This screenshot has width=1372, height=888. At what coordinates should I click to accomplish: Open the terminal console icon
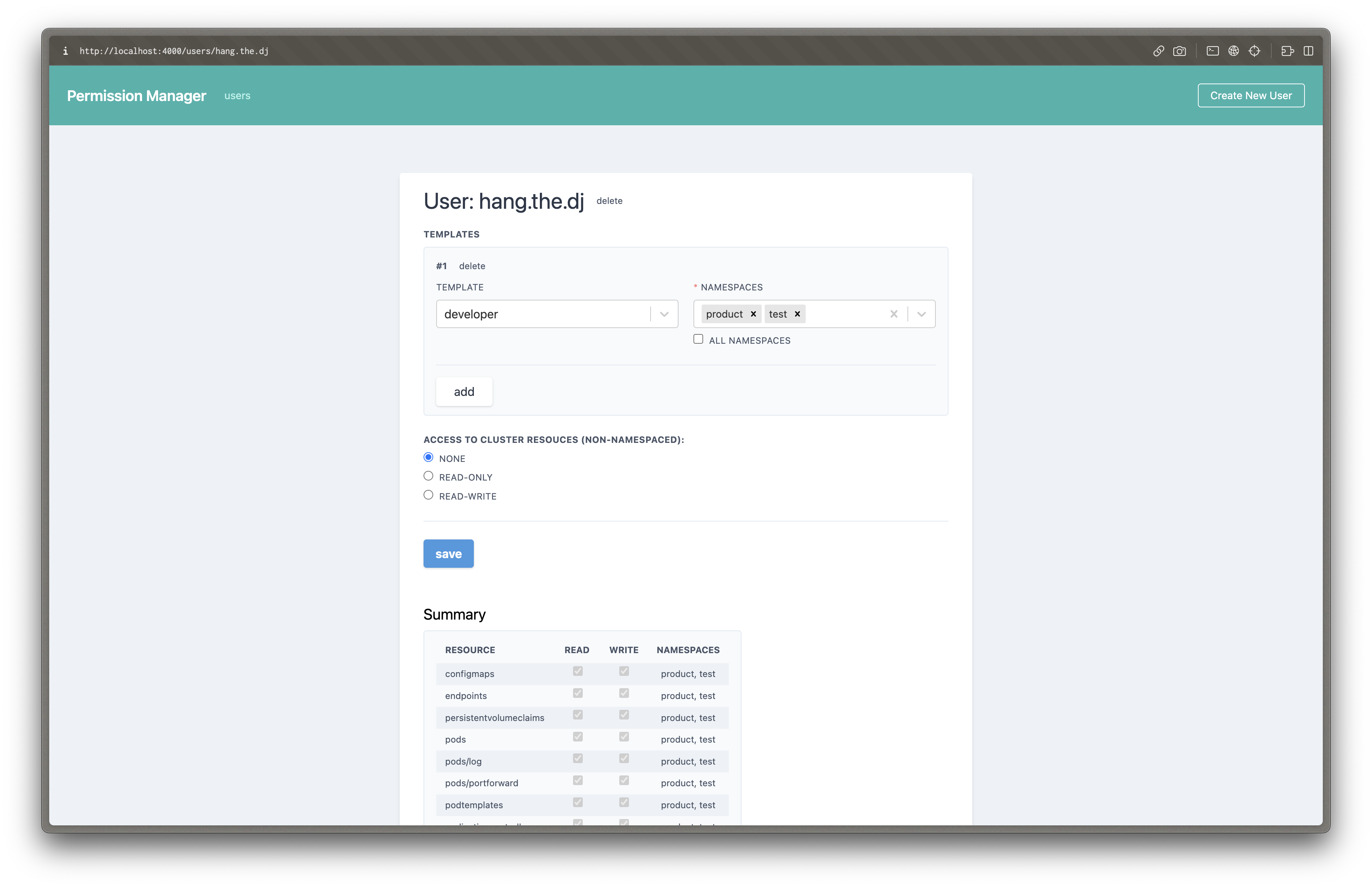(x=1212, y=51)
